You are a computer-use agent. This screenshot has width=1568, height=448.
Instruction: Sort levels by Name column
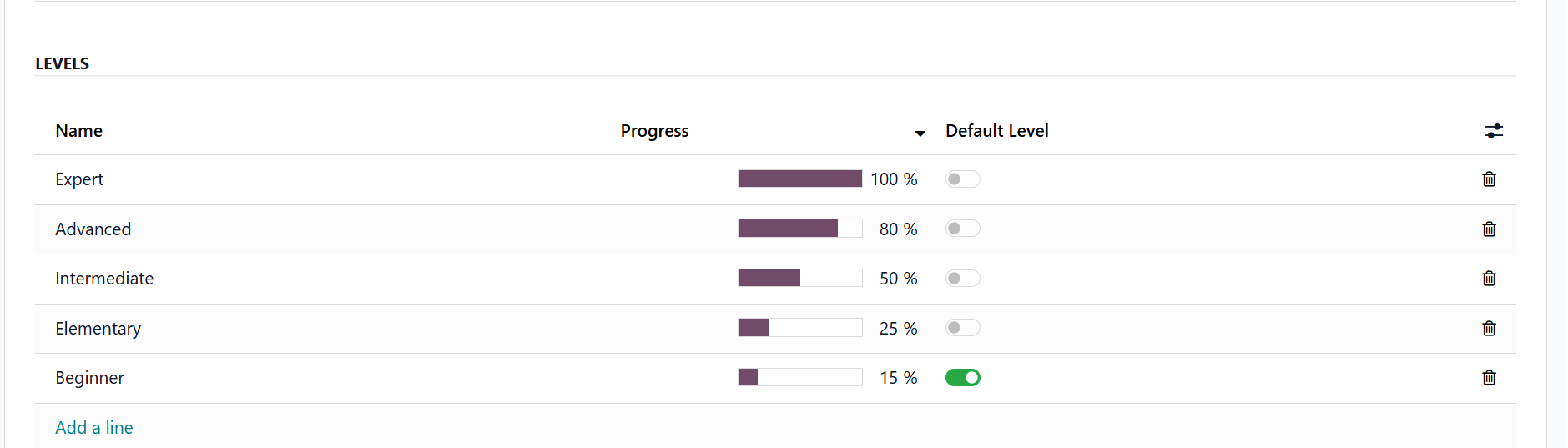tap(79, 131)
